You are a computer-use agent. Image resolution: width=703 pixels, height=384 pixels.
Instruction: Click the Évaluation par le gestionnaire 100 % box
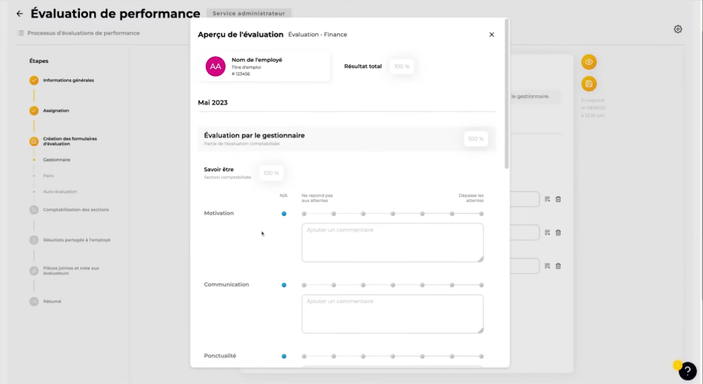point(476,139)
